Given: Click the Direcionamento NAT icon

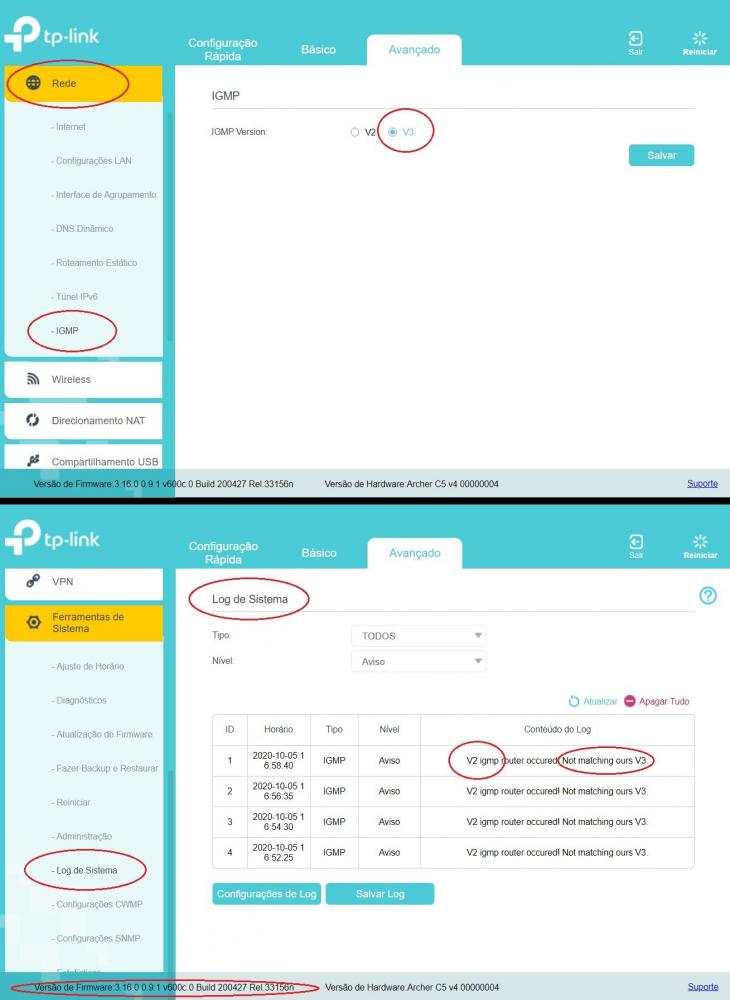Looking at the screenshot, I should [x=33, y=420].
